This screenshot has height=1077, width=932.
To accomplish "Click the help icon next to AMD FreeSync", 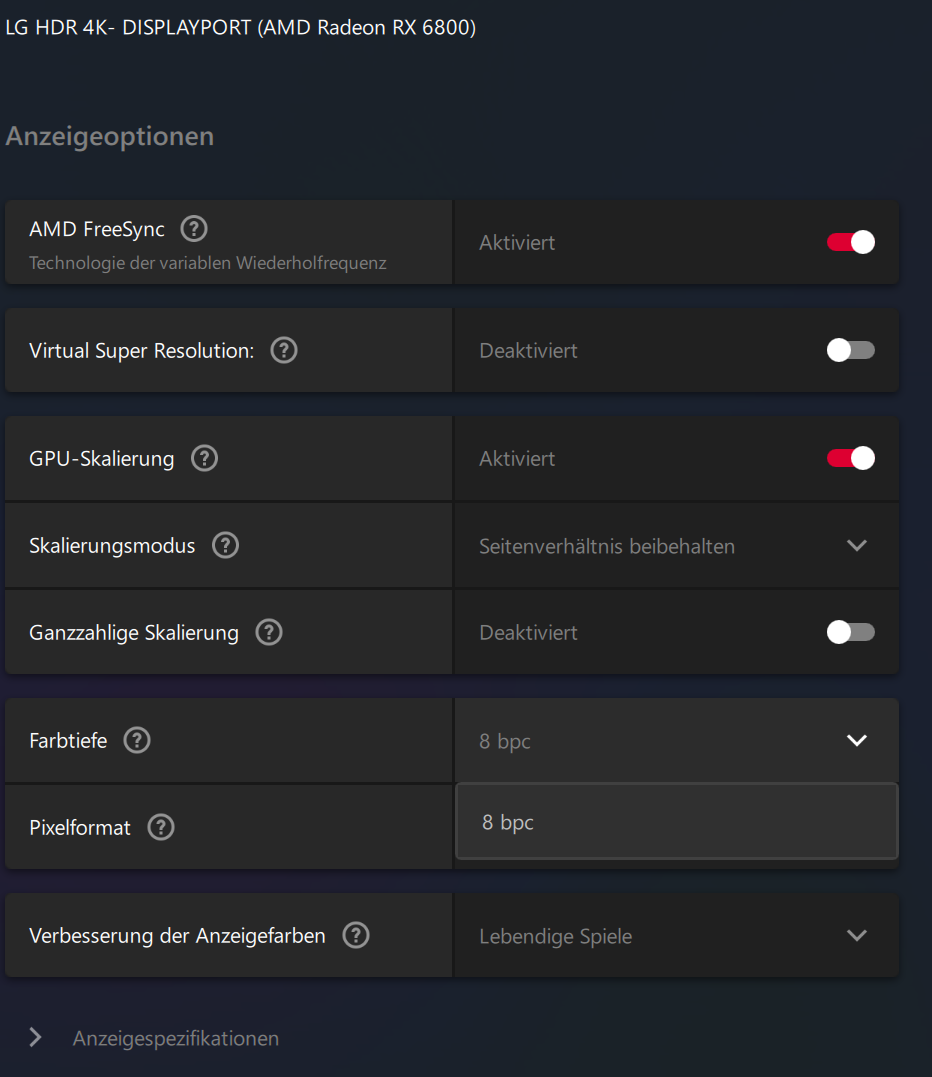I will point(194,229).
